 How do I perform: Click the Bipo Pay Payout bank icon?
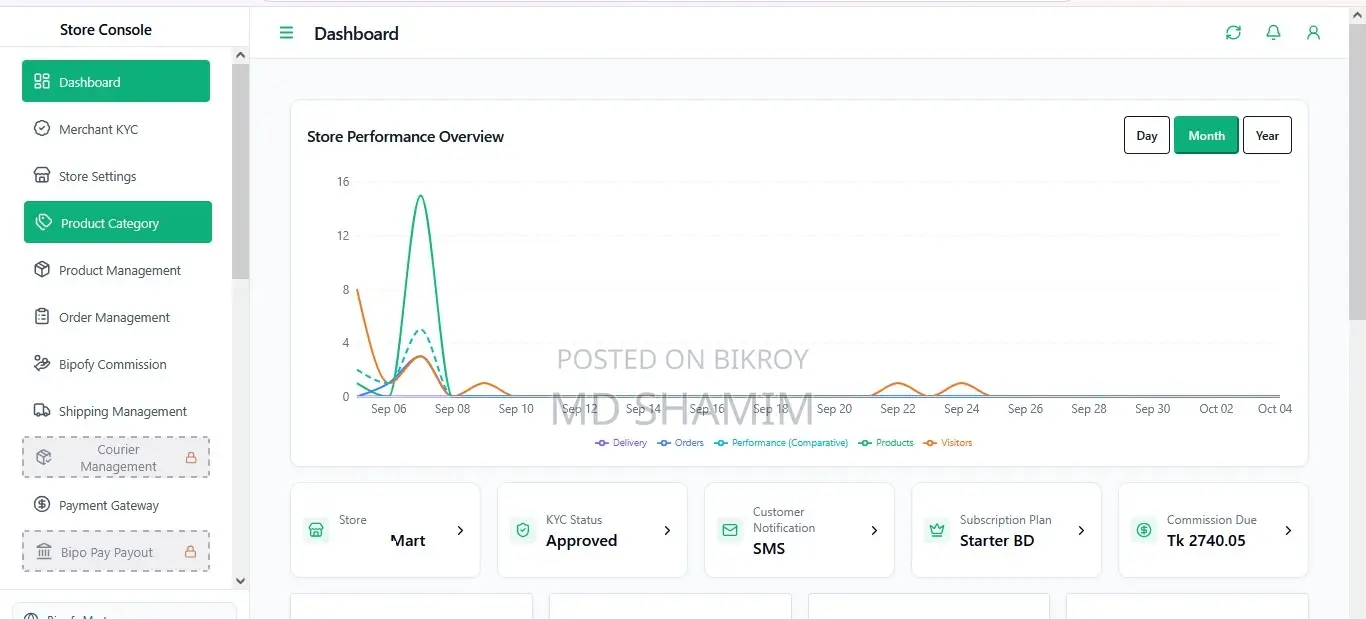click(x=44, y=552)
